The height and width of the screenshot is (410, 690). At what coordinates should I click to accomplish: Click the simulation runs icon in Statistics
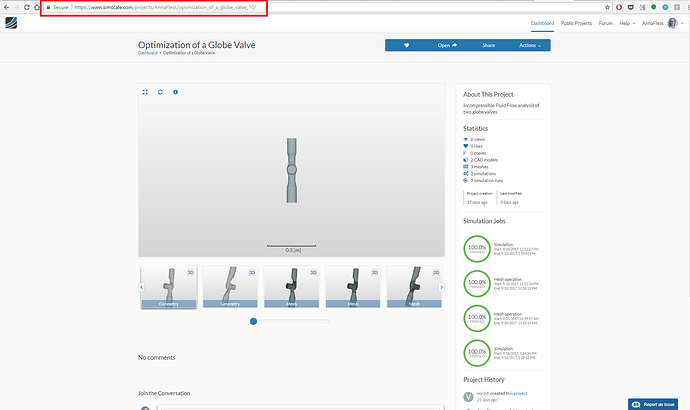pyautogui.click(x=466, y=180)
